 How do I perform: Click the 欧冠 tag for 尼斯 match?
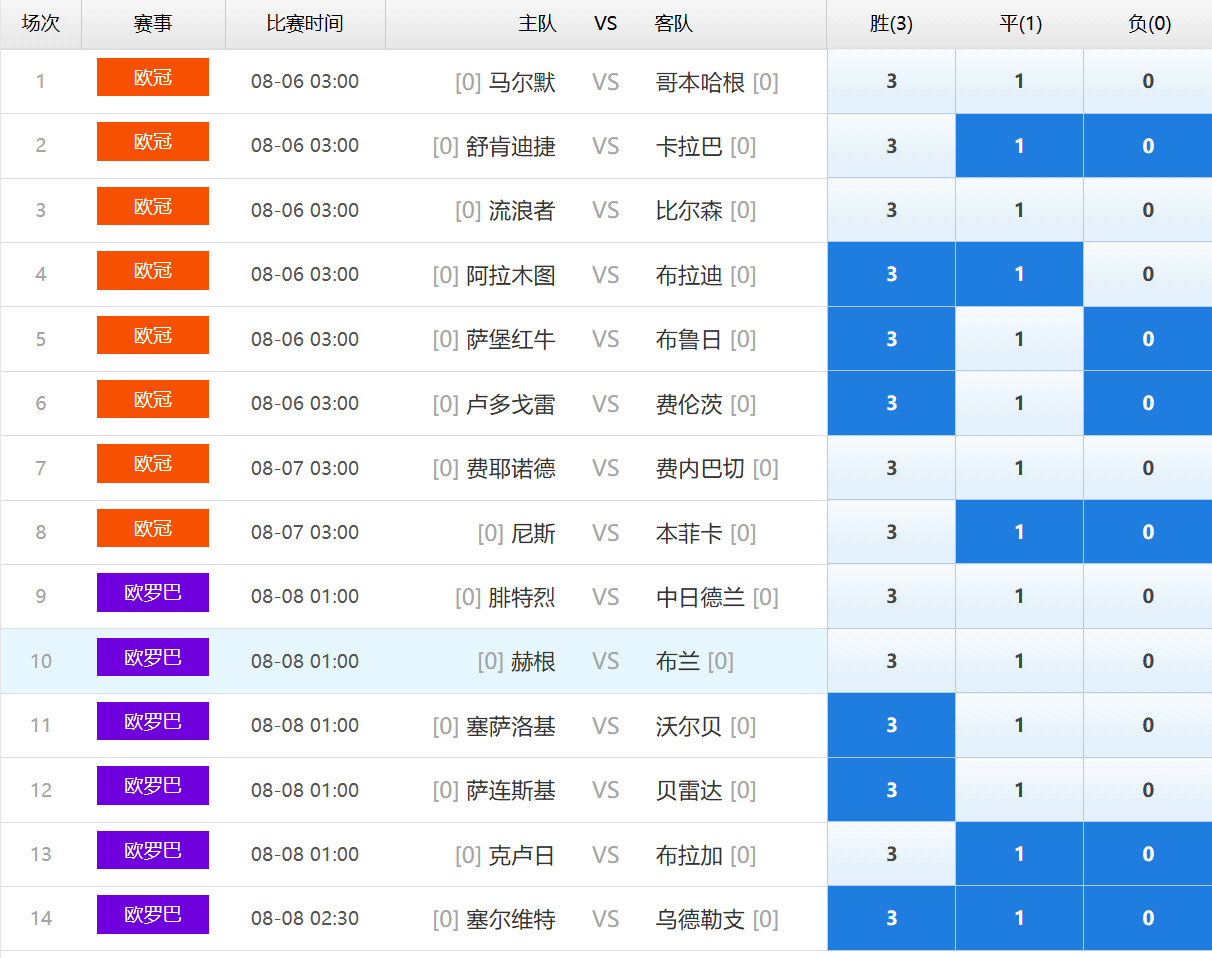pos(153,528)
